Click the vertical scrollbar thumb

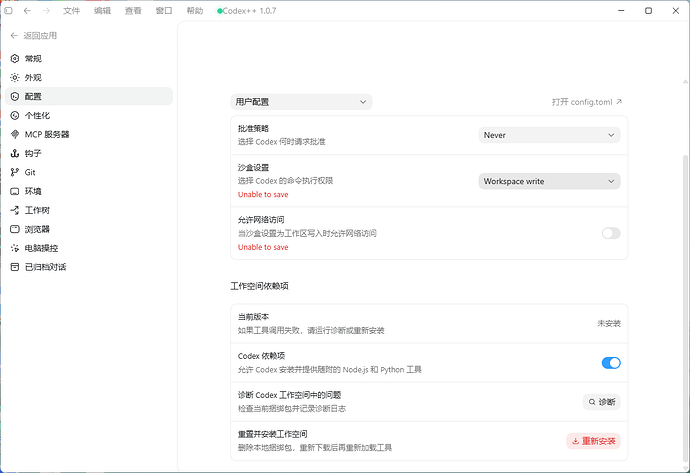(685, 309)
